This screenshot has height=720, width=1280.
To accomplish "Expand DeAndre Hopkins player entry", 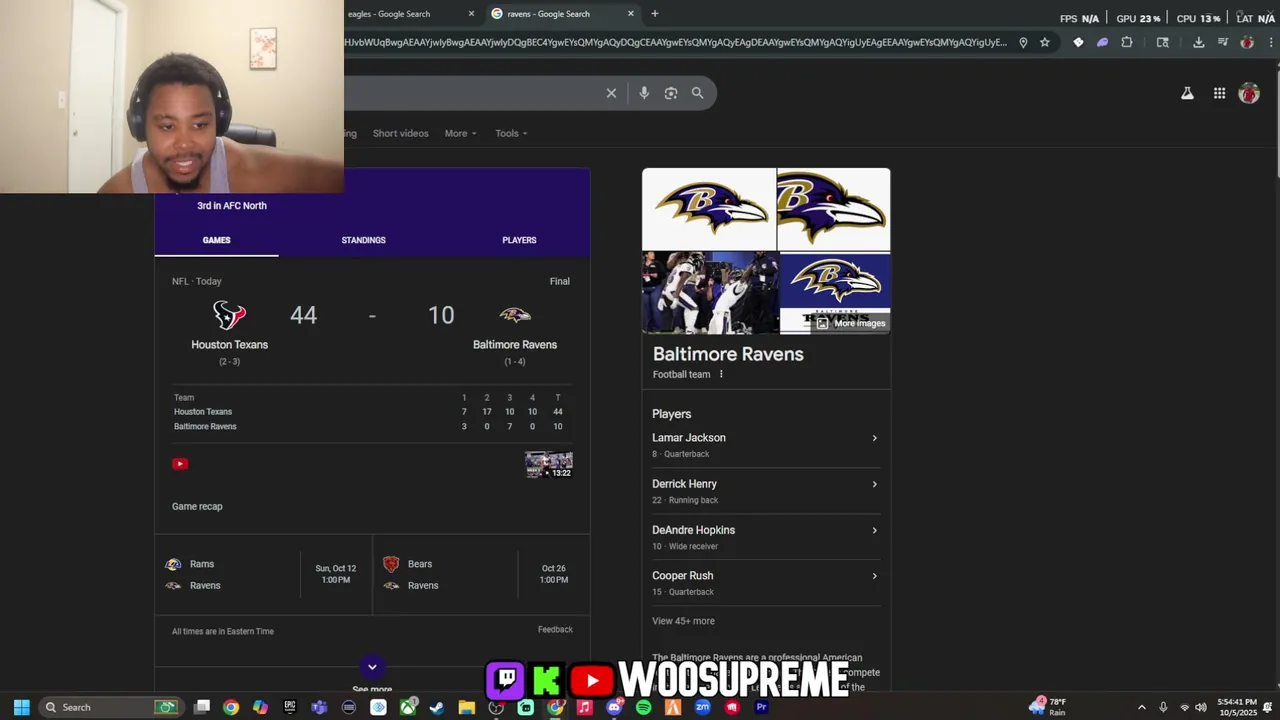I will point(765,537).
